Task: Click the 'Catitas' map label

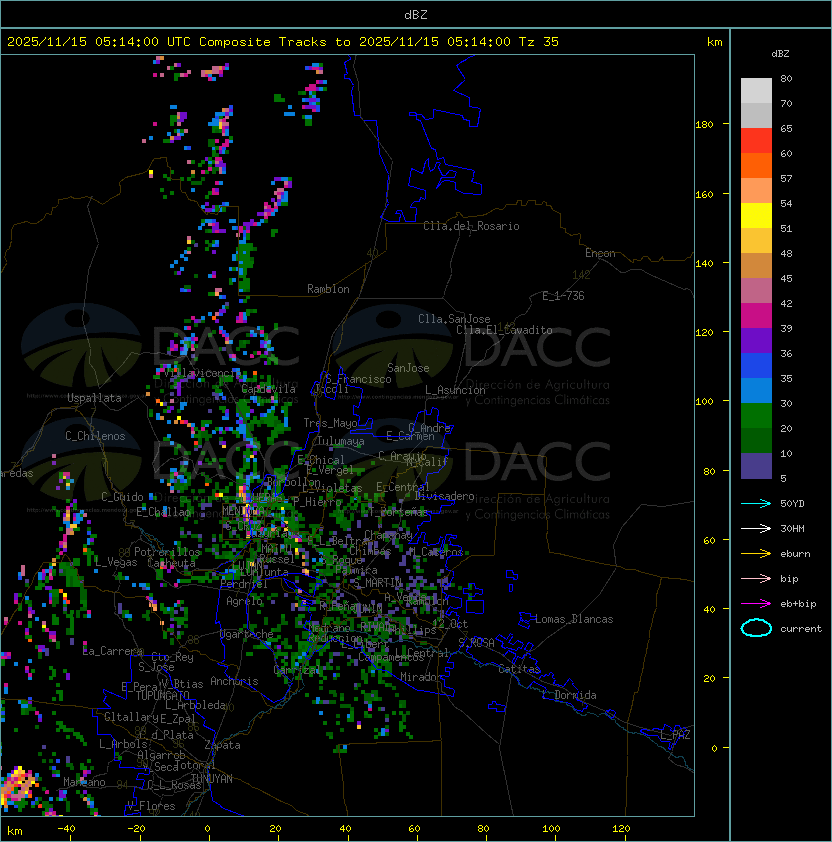Action: pyautogui.click(x=519, y=669)
